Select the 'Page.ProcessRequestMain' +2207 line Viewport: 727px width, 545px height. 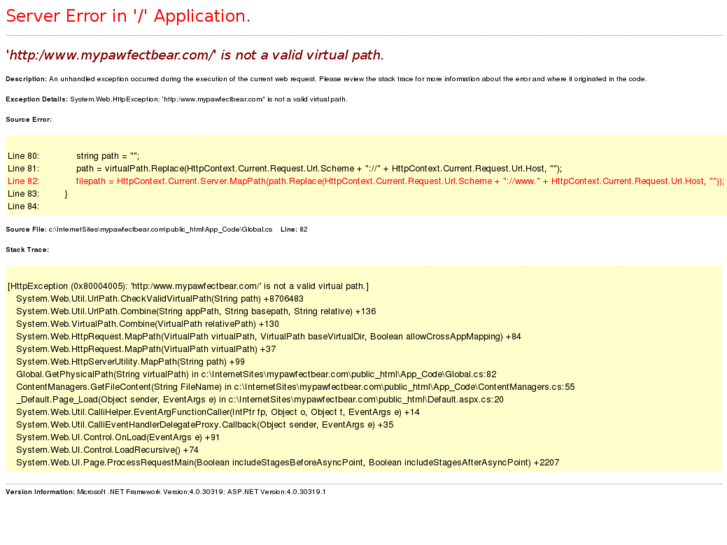pos(287,462)
